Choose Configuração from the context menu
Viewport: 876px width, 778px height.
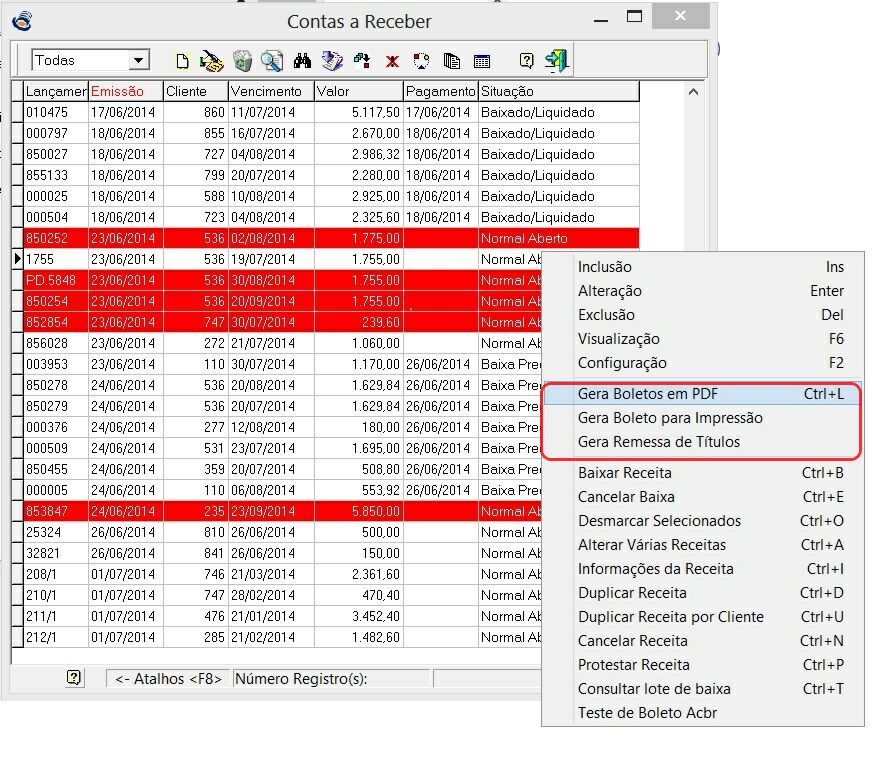(703, 363)
